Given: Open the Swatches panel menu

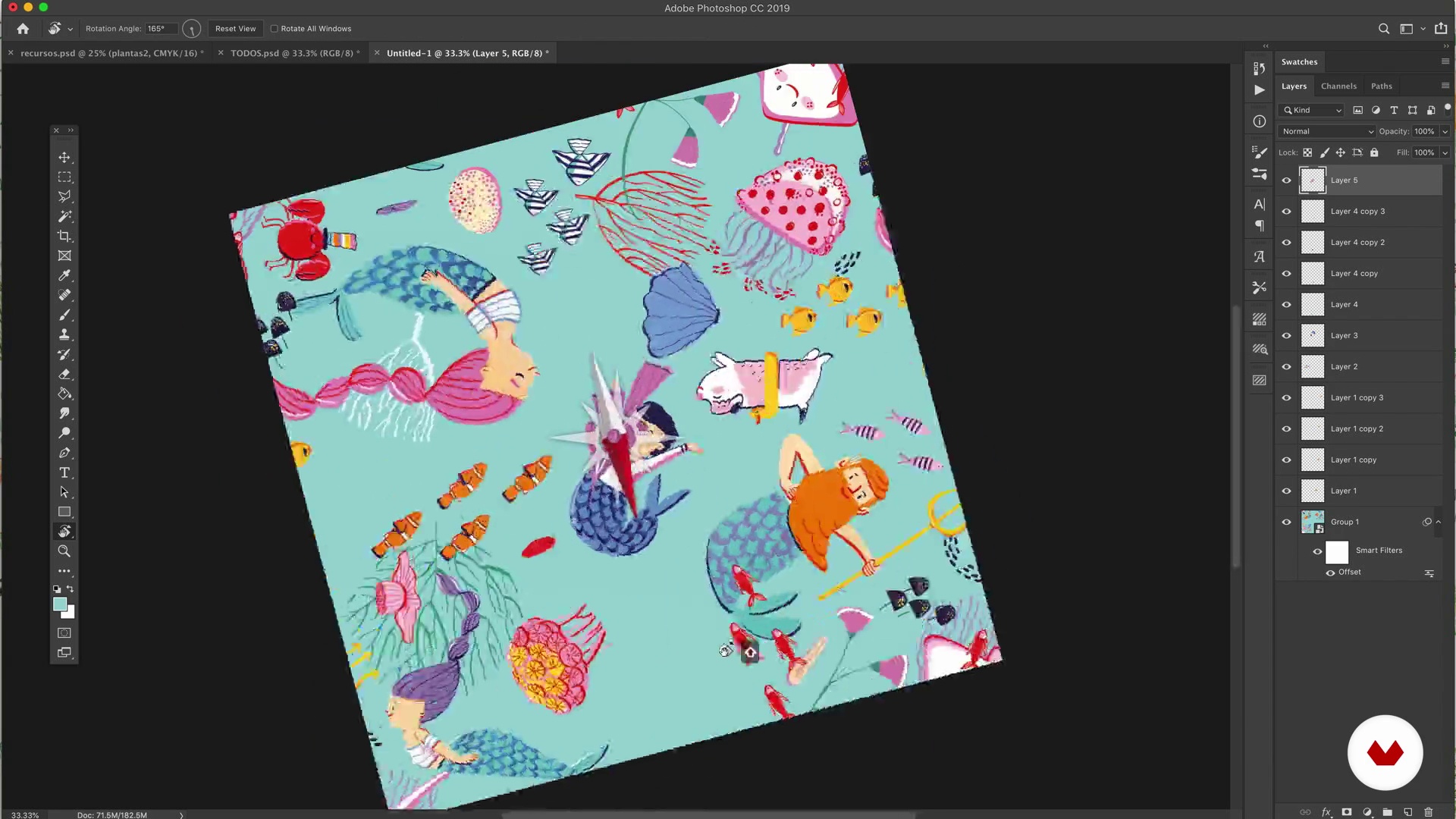Looking at the screenshot, I should pyautogui.click(x=1445, y=61).
